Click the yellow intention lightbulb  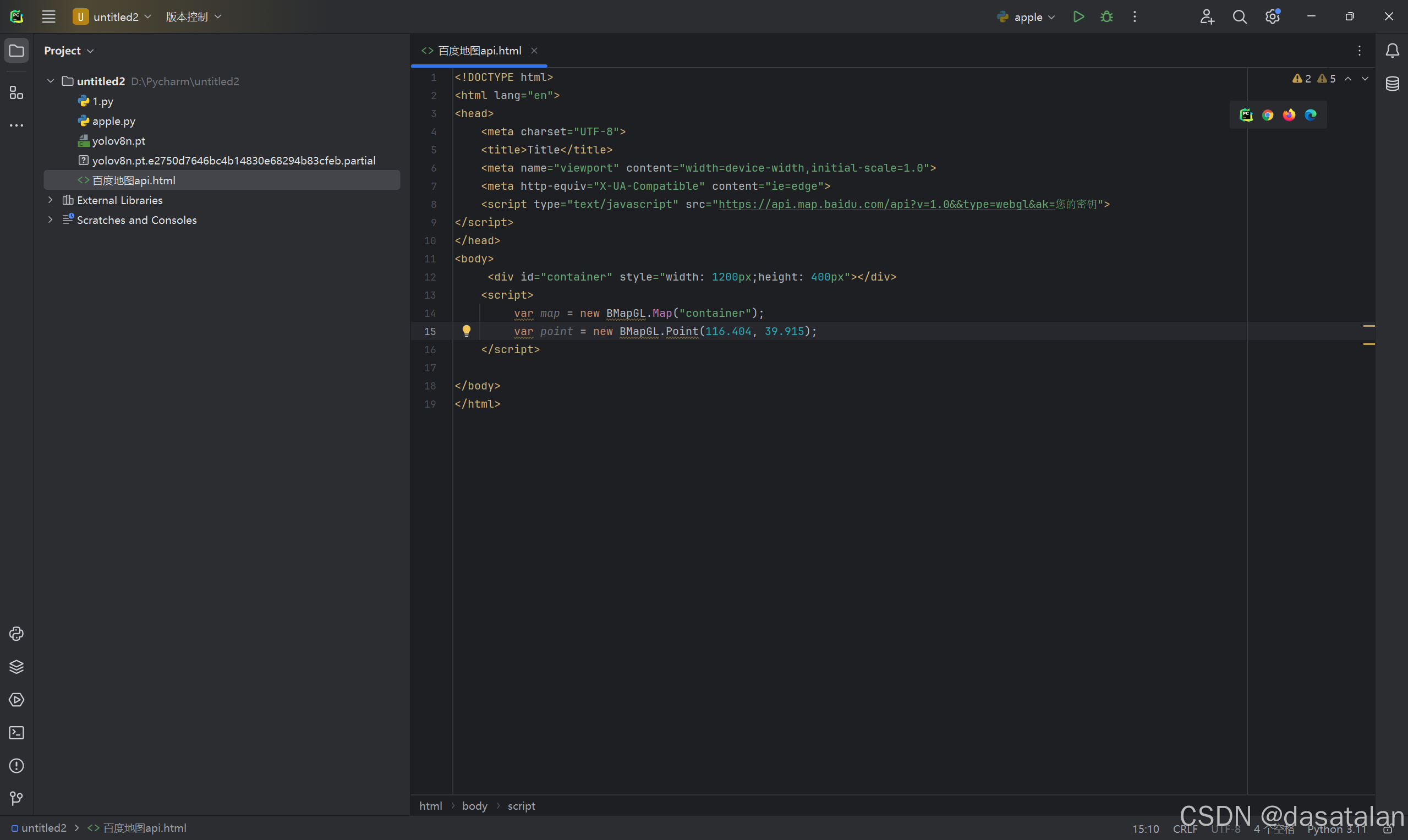466,331
